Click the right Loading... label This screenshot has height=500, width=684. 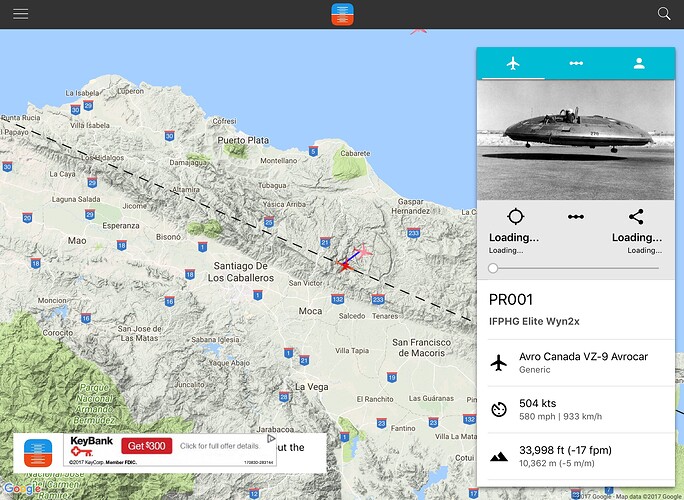click(637, 237)
